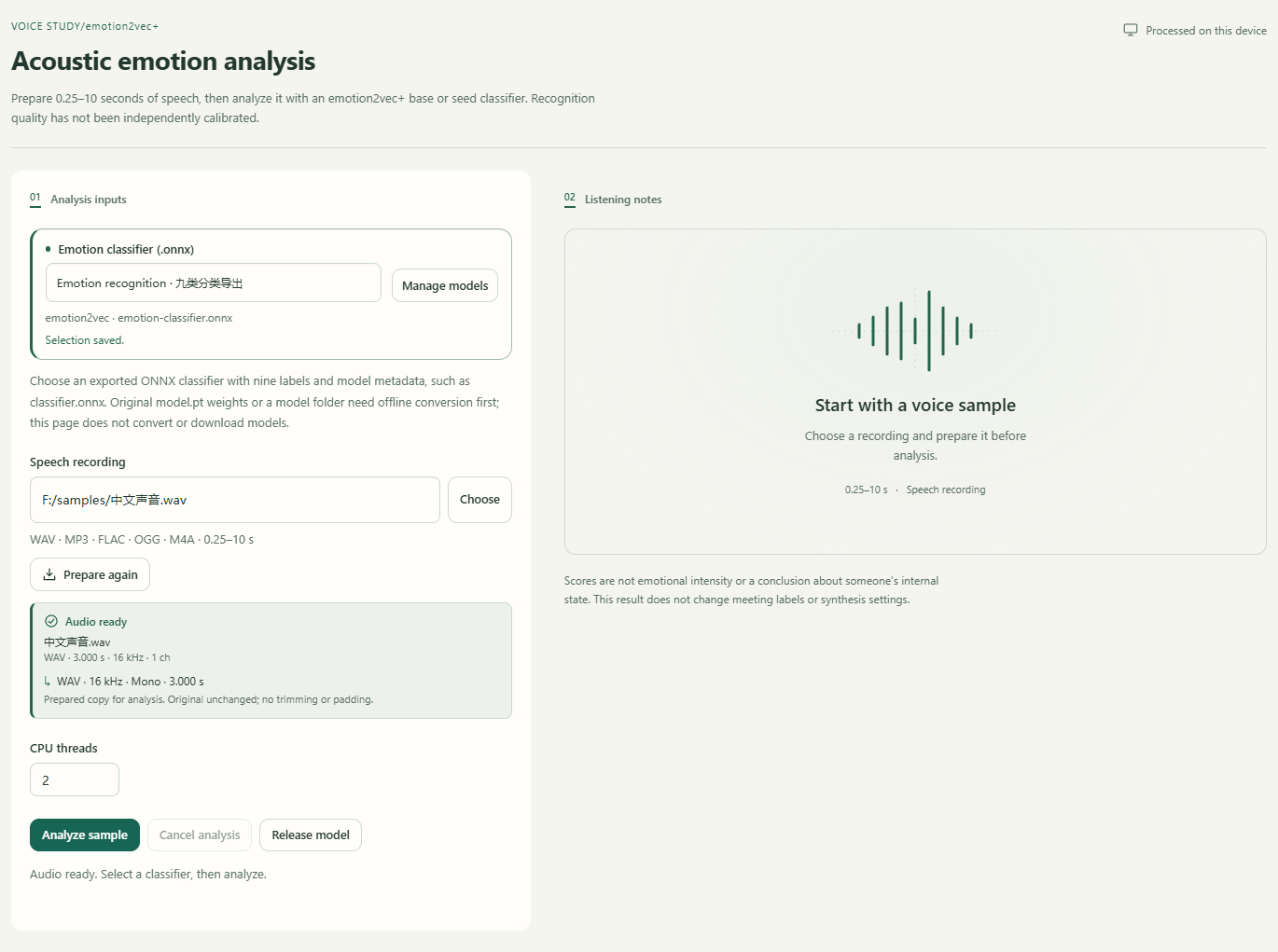Click the VOICE STUDY/emotion2vec+ breadcrumb
1278x952 pixels.
coord(85,26)
